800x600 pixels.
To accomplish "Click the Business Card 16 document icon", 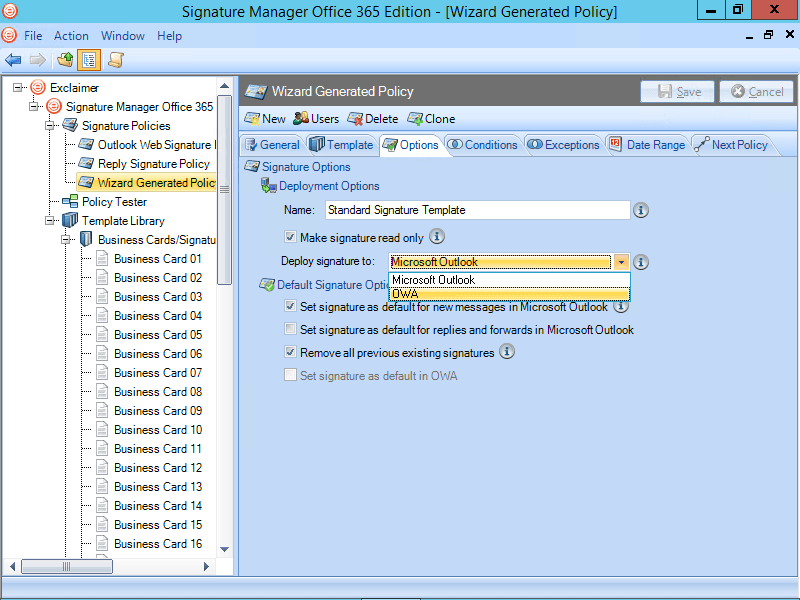I will click(x=102, y=544).
